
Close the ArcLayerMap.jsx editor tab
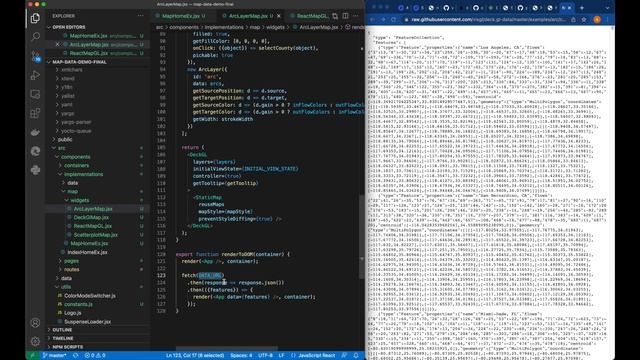click(279, 16)
